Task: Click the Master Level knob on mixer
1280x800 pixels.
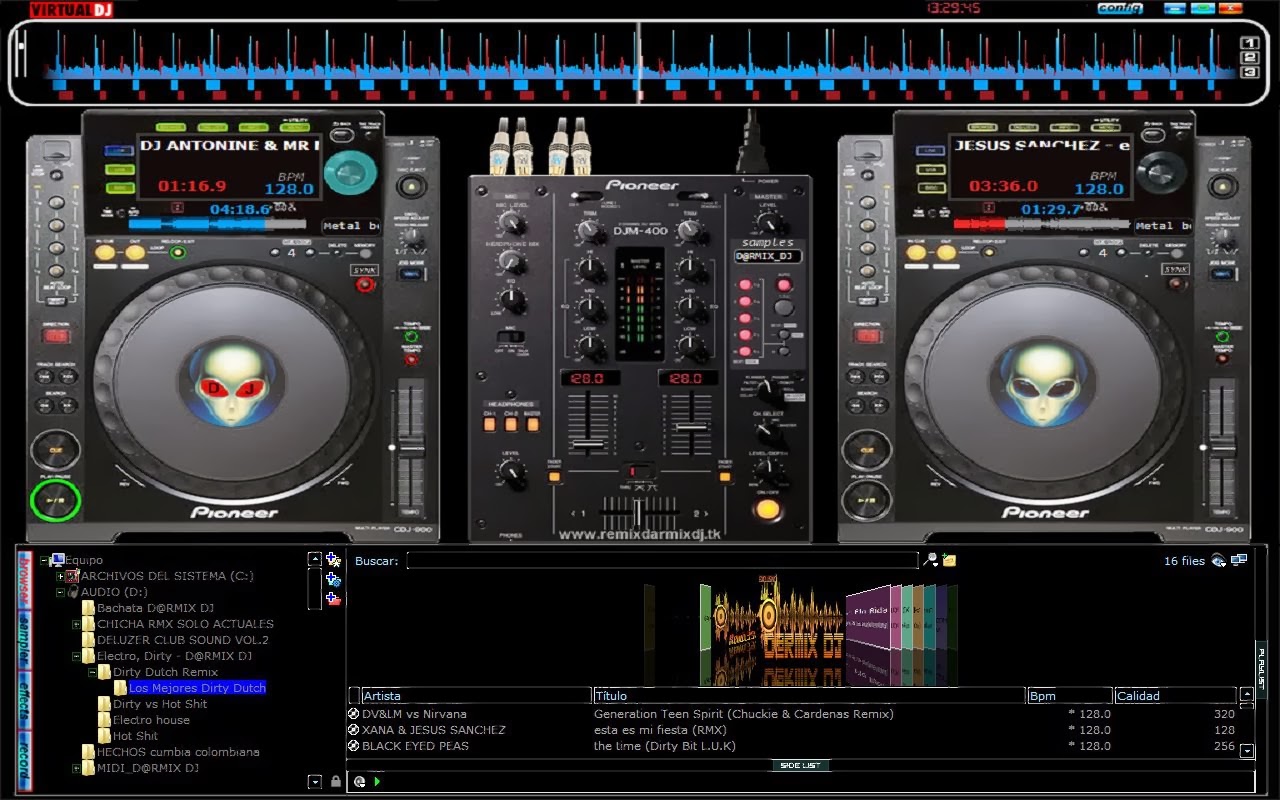Action: (x=768, y=222)
